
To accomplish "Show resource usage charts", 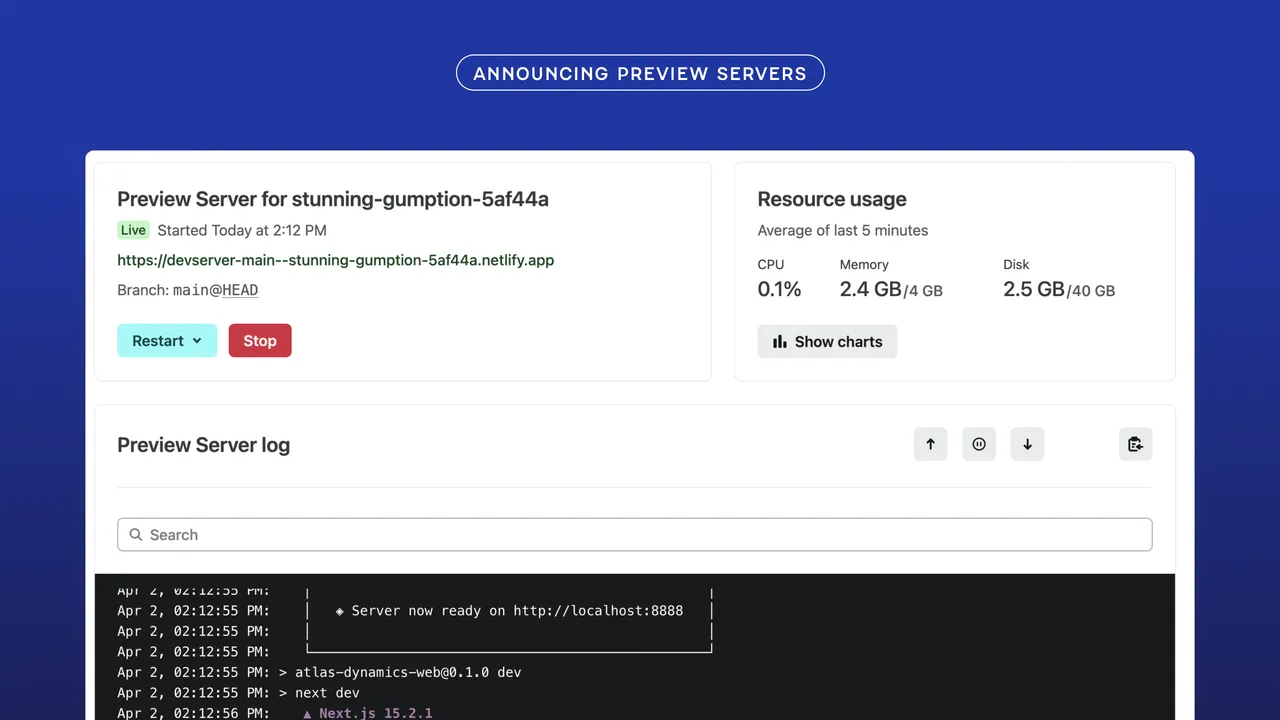I will 827,341.
